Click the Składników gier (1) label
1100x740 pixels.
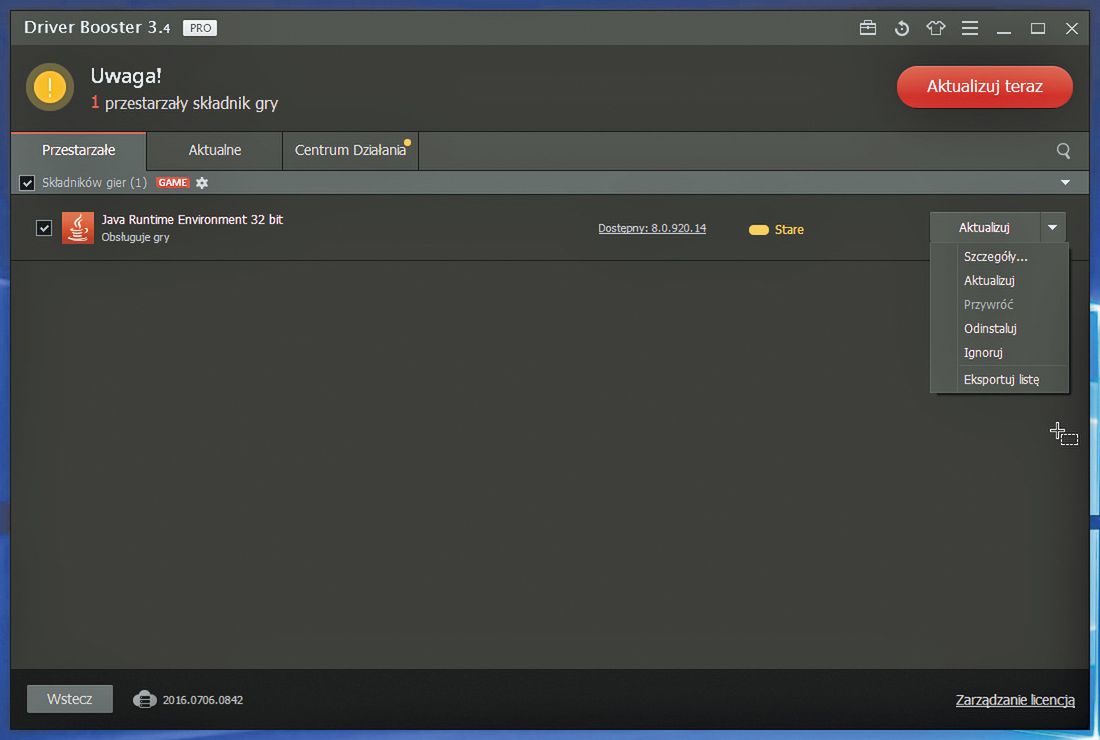tap(95, 182)
